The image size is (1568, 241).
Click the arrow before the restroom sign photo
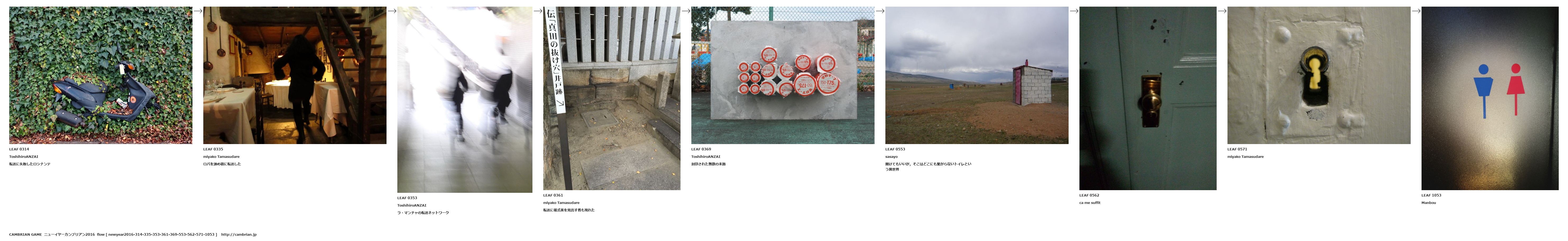pos(1417,11)
